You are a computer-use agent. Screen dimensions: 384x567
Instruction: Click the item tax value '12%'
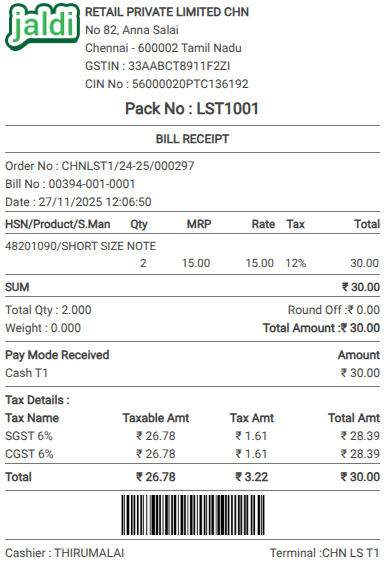coord(295,263)
